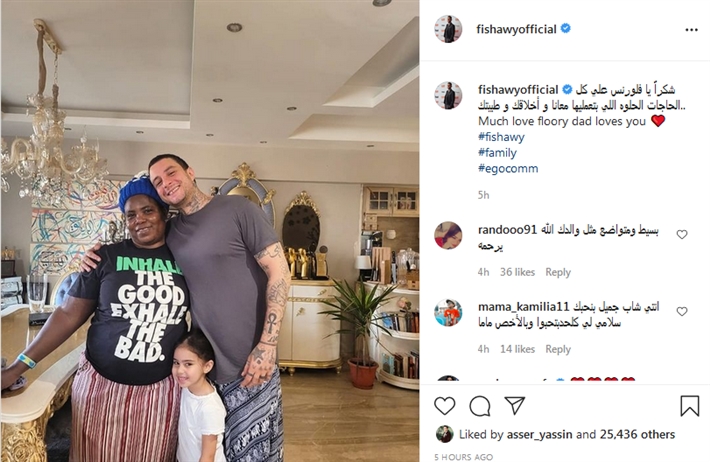Click the fishawyofficial username in header
710x462 pixels.
tap(516, 29)
